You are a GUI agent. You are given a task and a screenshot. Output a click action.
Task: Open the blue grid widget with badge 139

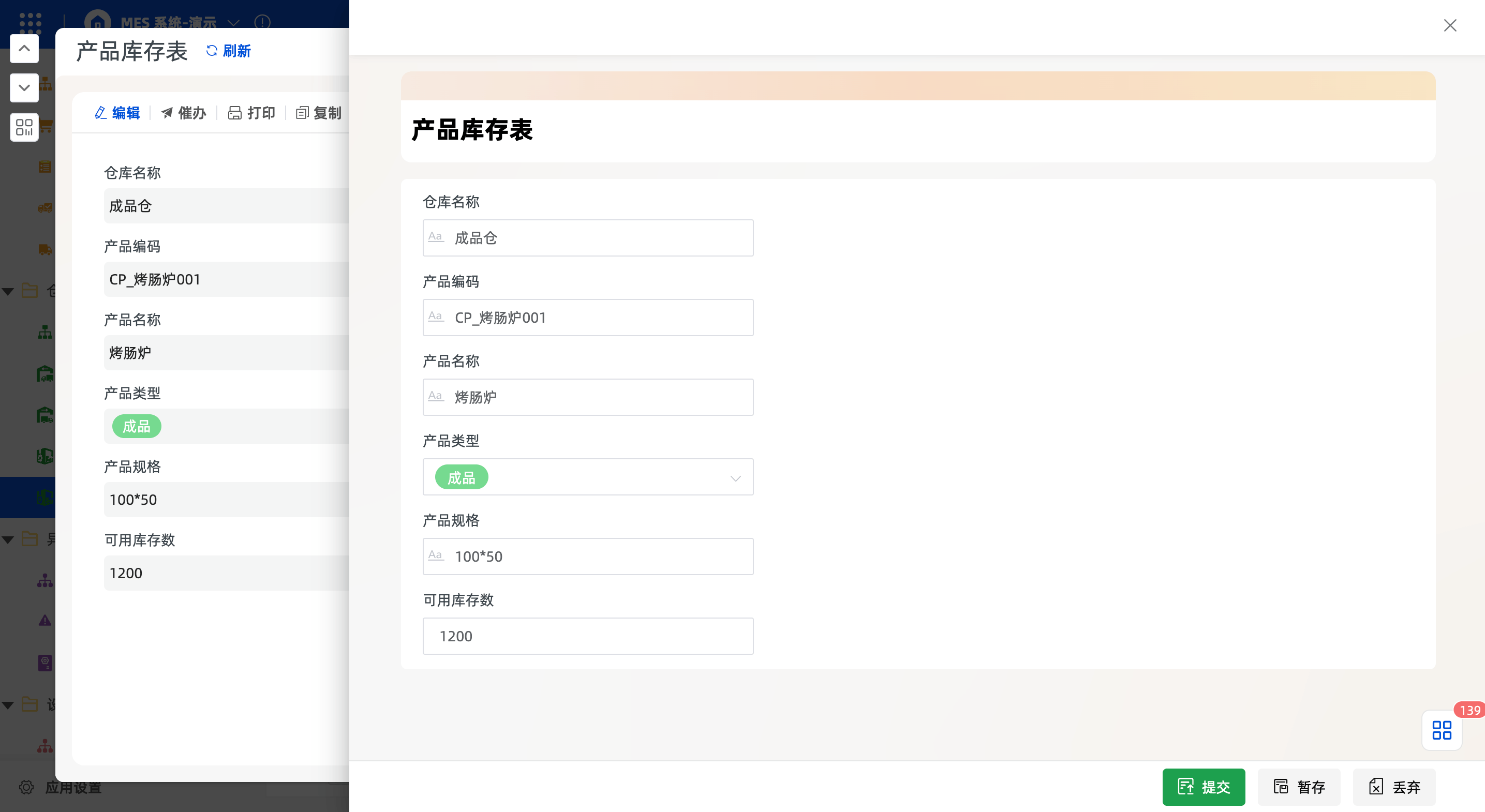coord(1441,730)
